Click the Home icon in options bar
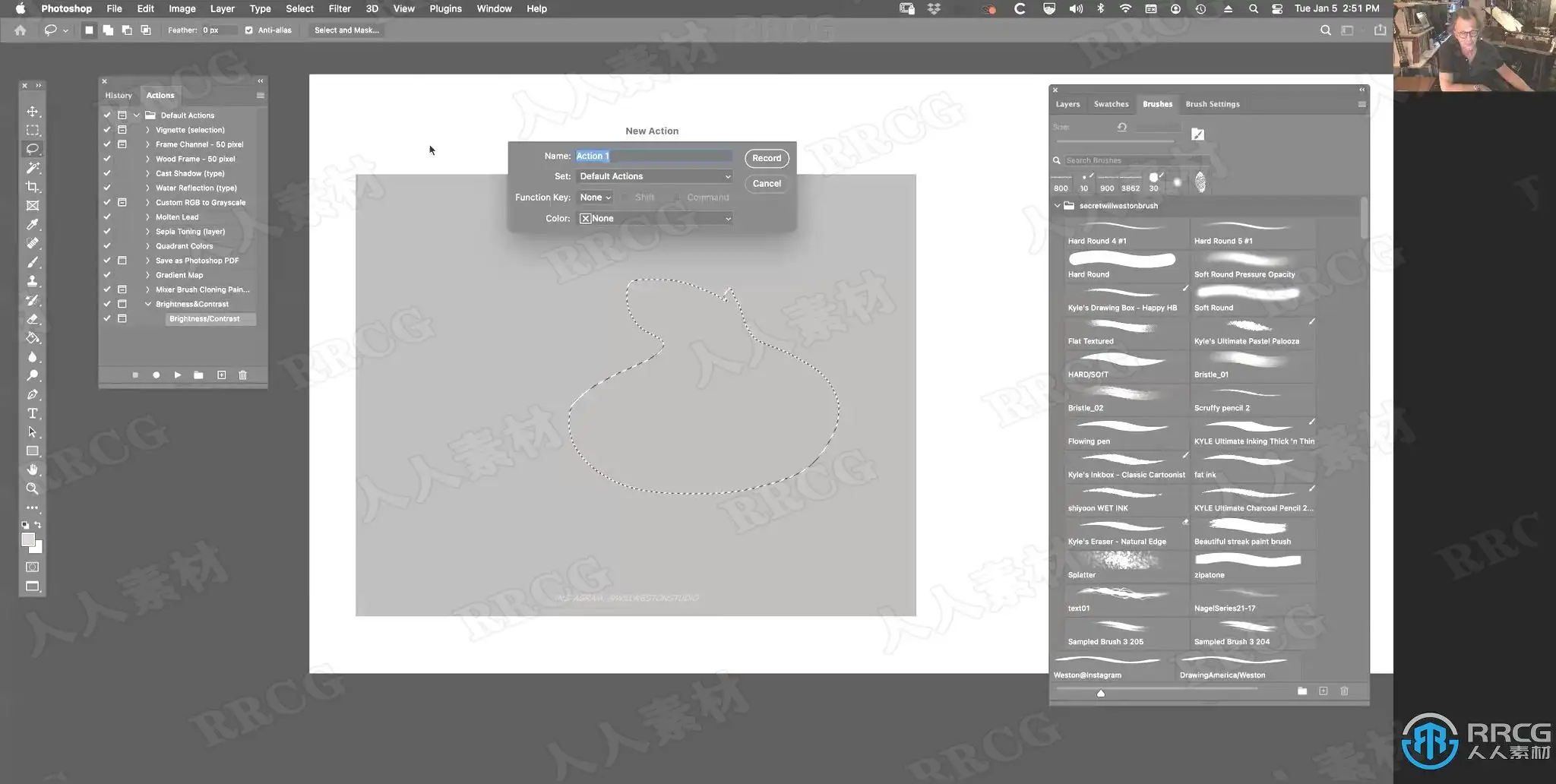Screen dimensions: 1556x784 click(x=21, y=30)
